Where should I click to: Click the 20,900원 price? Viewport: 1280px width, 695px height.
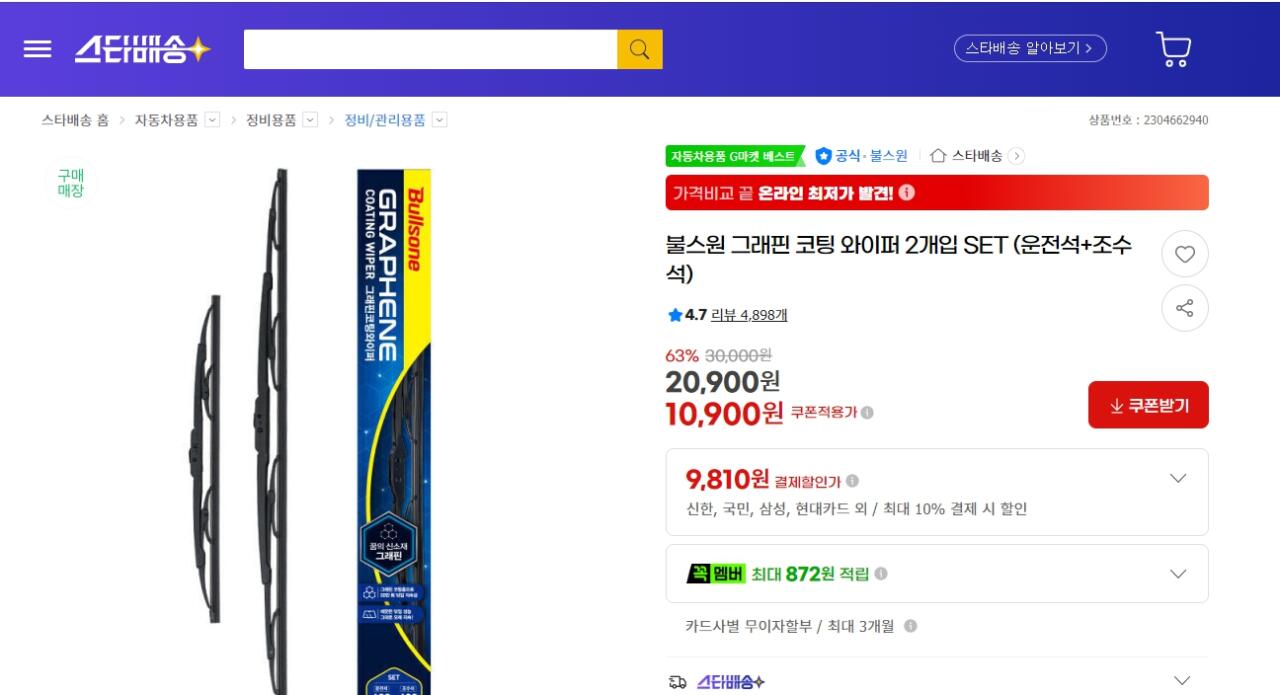click(722, 381)
